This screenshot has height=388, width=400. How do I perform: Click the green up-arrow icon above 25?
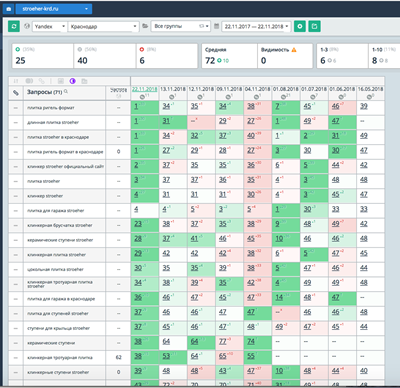click(18, 49)
